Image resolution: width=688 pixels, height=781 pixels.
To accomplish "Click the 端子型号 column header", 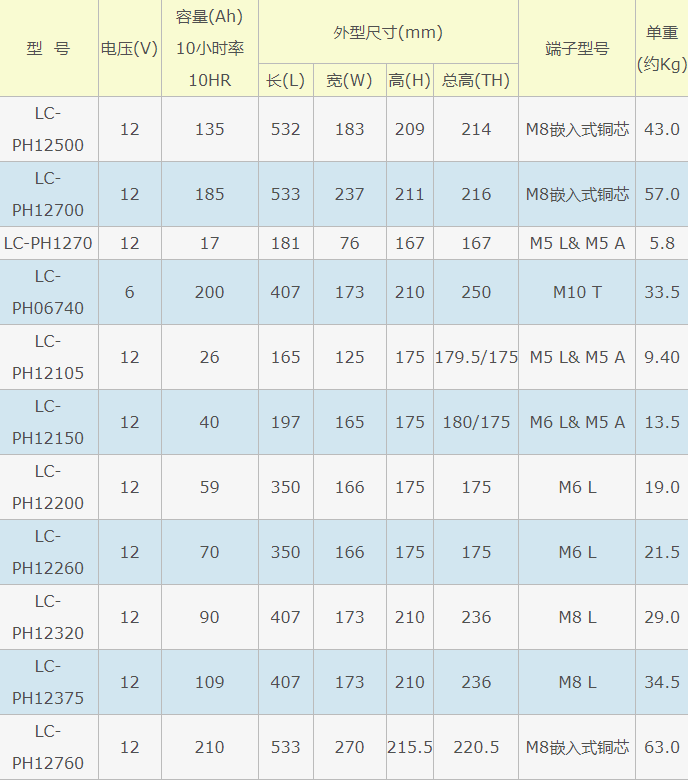I will coord(577,48).
